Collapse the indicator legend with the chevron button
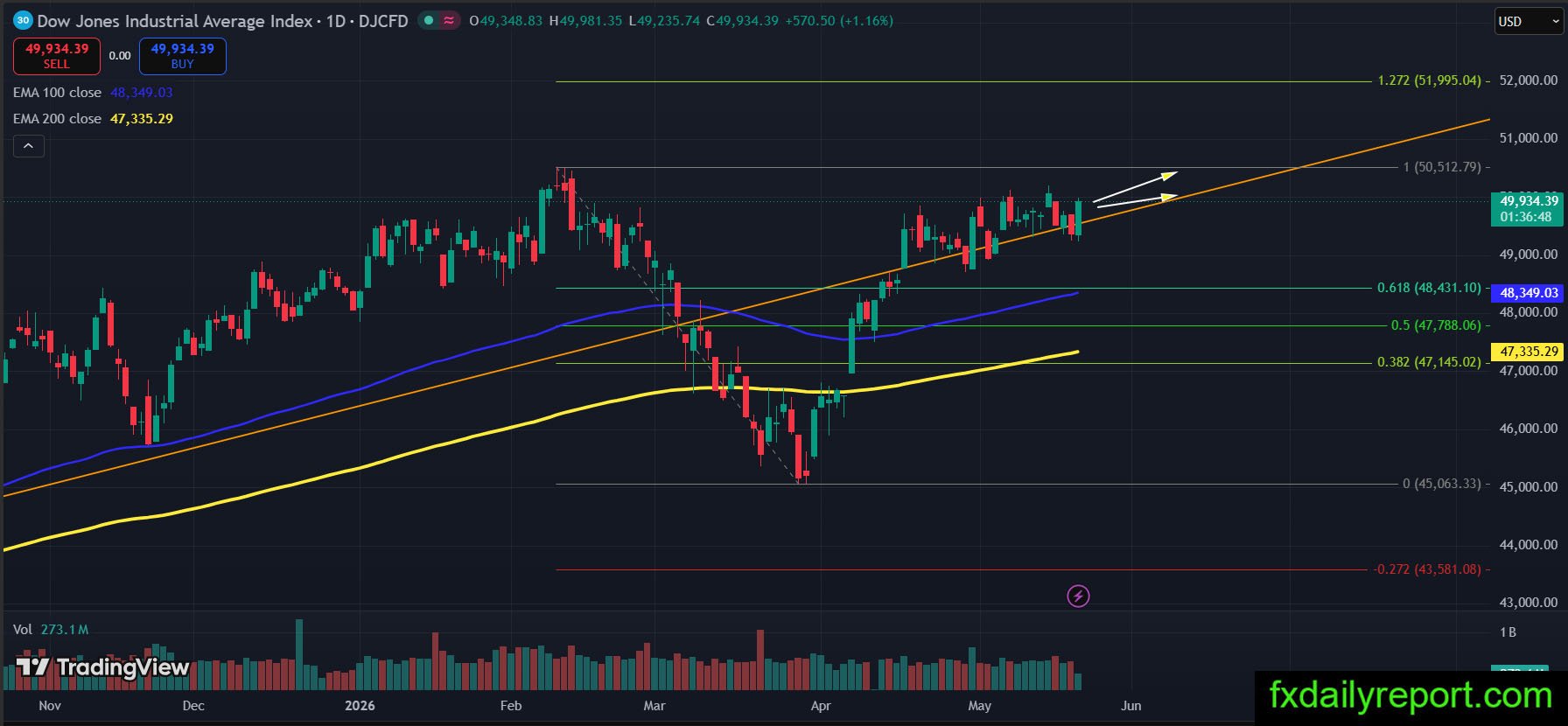This screenshot has height=726, width=1568. coord(28,146)
